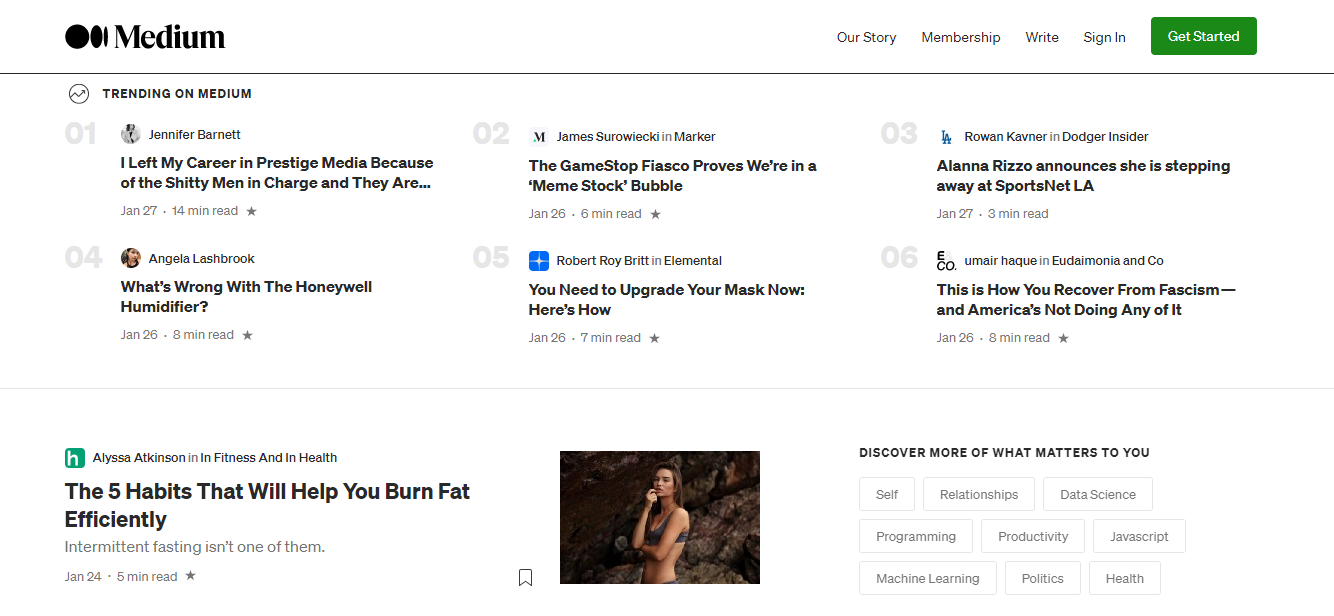
Task: Click Angela Lashbrook's avatar
Action: coord(131,258)
